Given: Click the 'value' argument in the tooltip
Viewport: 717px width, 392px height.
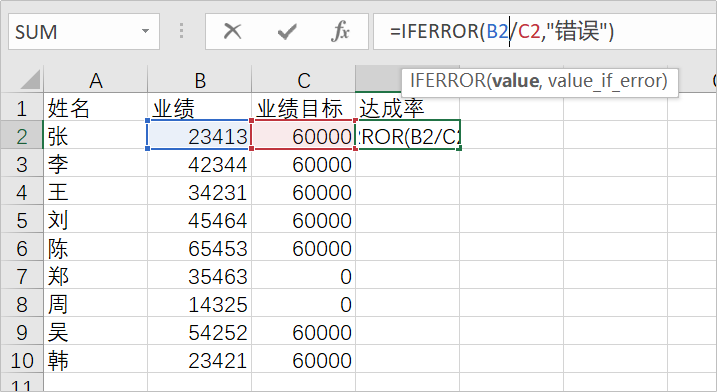Looking at the screenshot, I should pos(515,81).
